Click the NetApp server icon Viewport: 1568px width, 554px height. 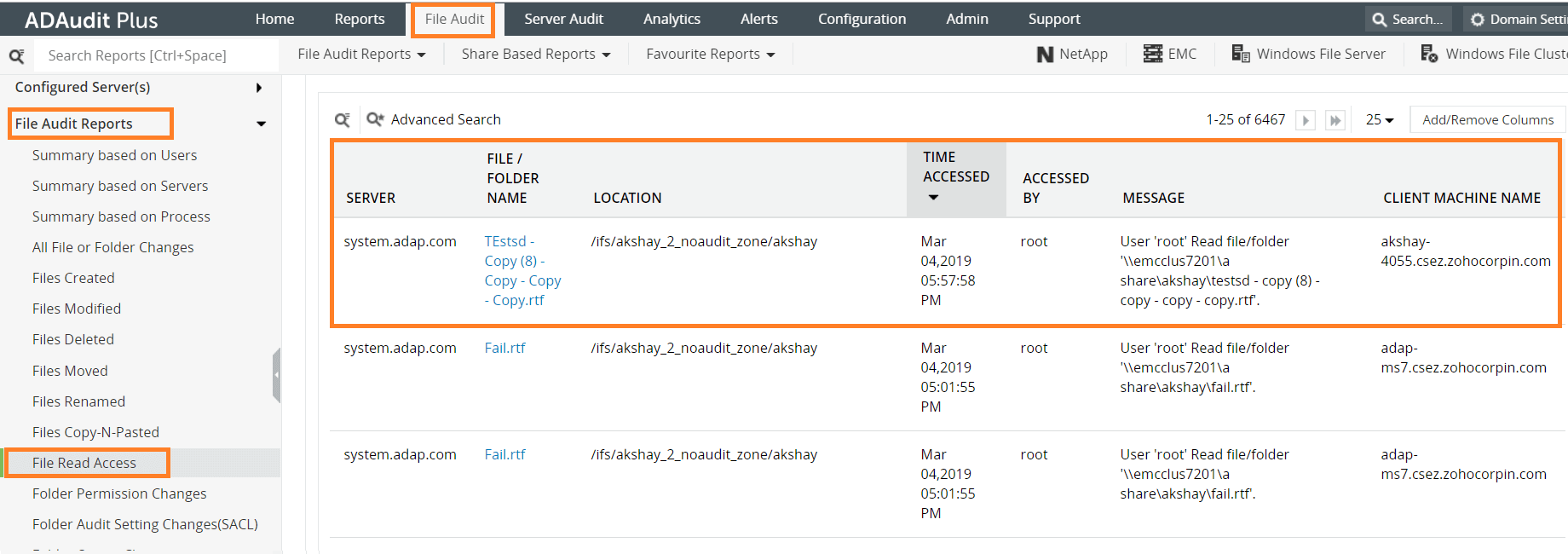[1045, 55]
